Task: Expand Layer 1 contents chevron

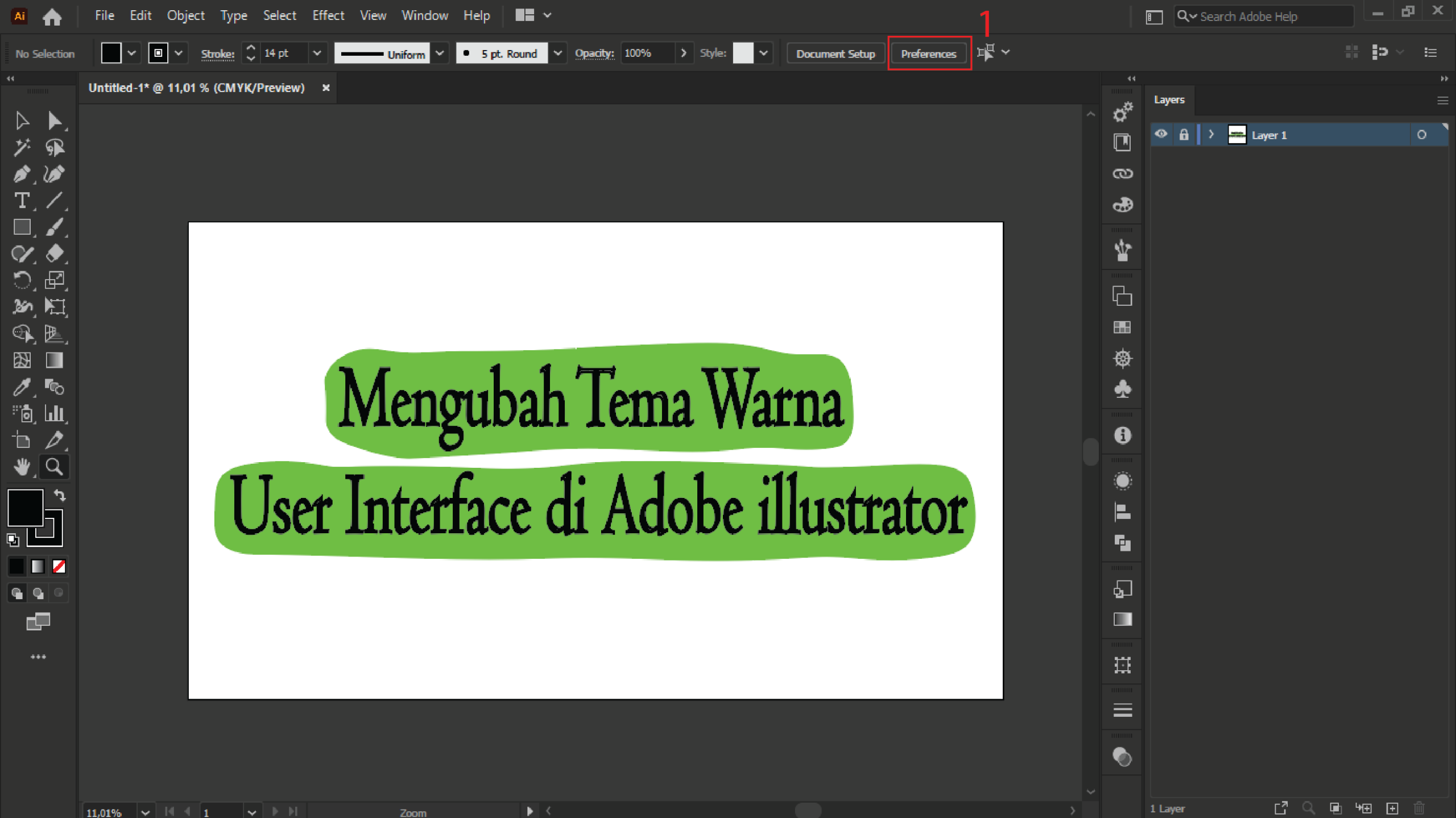Action: click(x=1211, y=135)
